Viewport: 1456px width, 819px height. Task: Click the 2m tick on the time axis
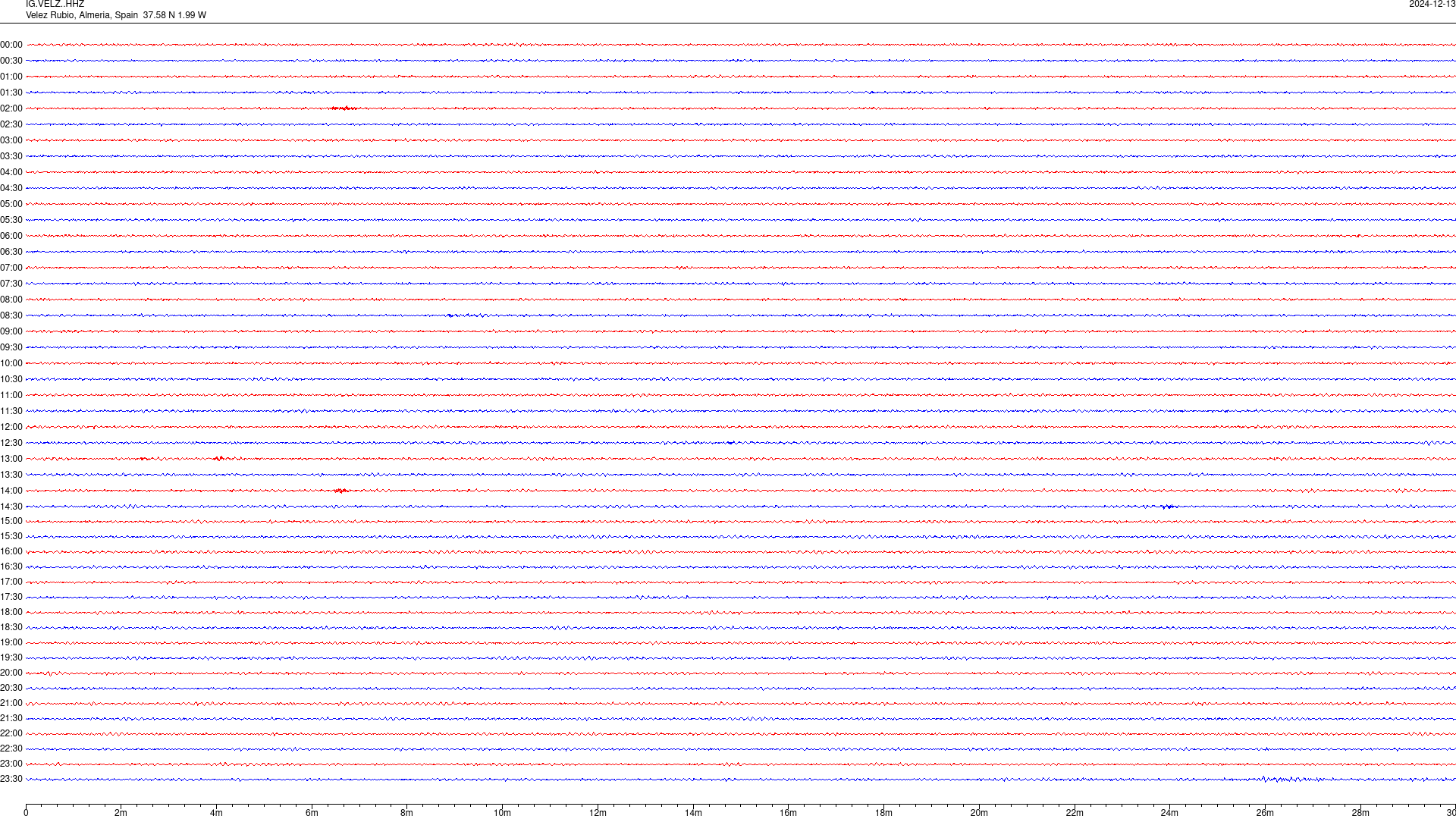click(121, 813)
